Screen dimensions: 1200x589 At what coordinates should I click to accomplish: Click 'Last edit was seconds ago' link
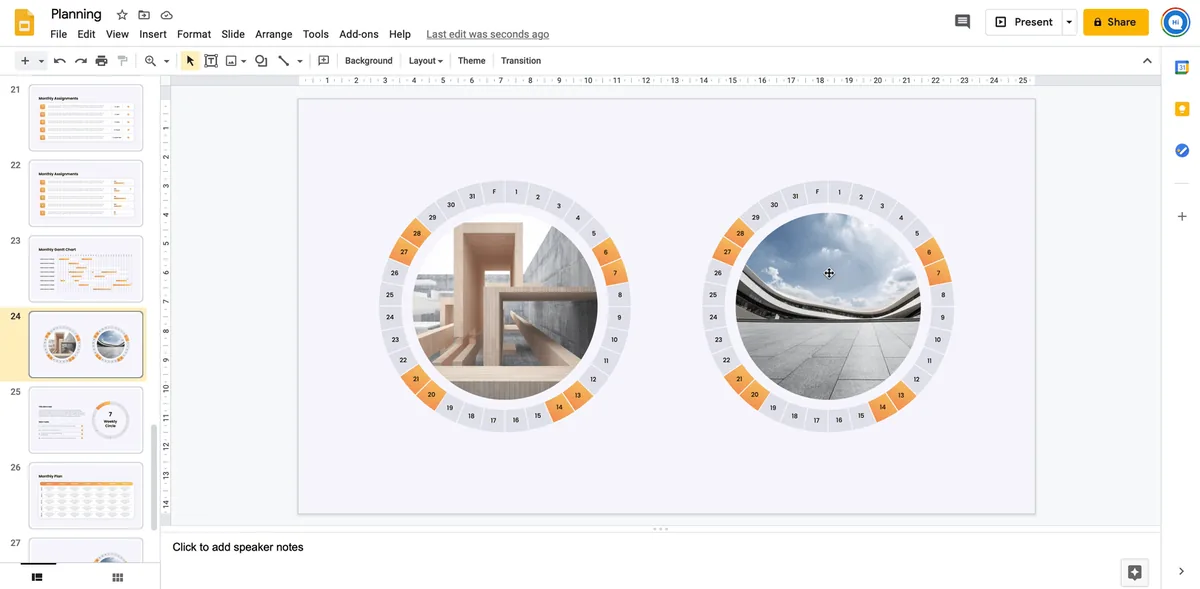coord(489,34)
